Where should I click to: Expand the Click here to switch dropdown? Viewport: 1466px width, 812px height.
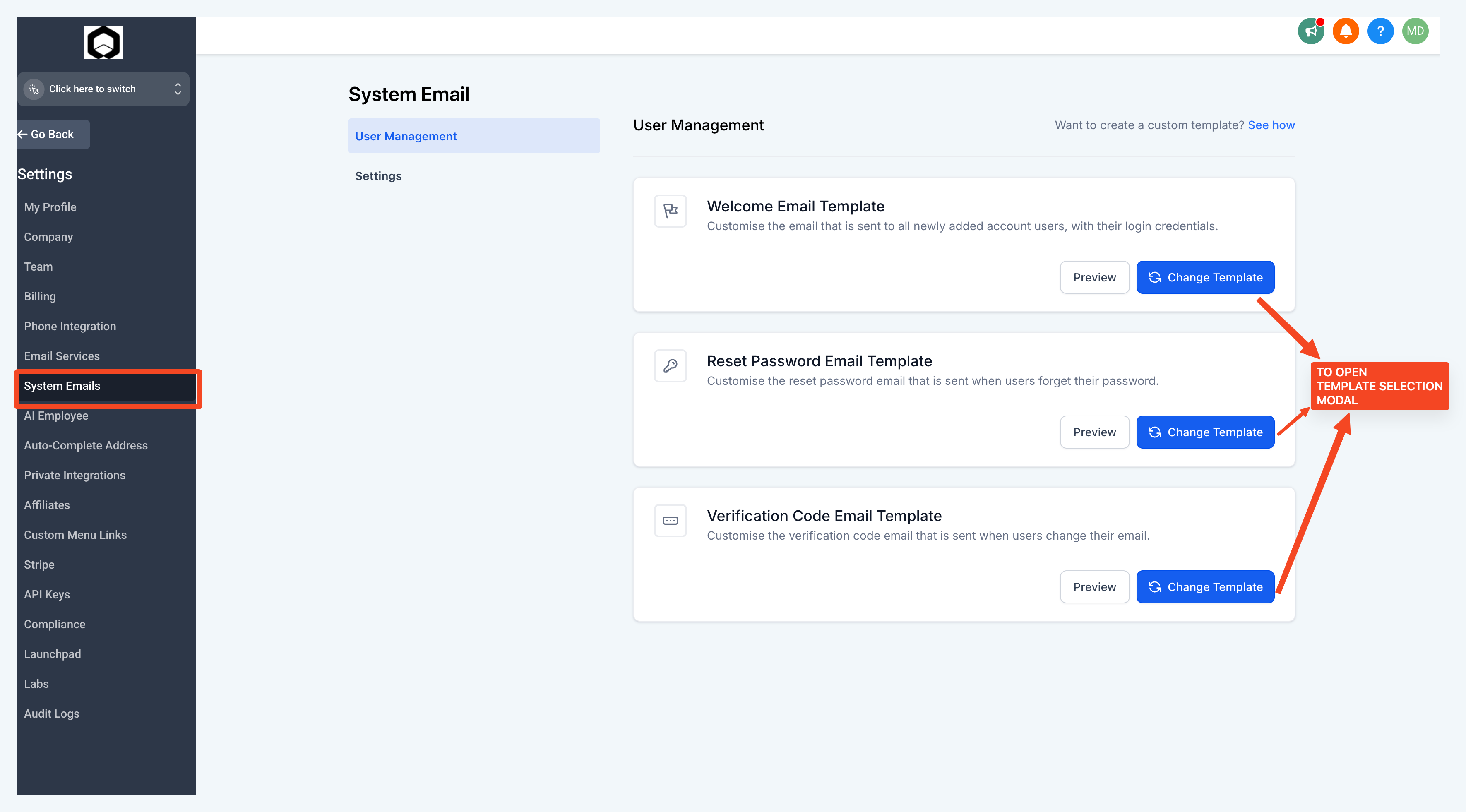point(92,89)
